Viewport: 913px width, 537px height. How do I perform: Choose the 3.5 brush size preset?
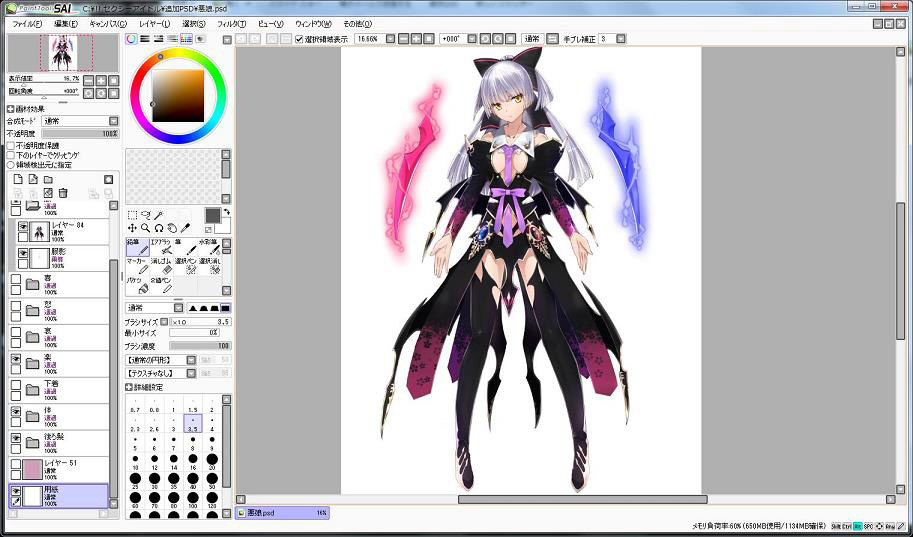[x=193, y=427]
